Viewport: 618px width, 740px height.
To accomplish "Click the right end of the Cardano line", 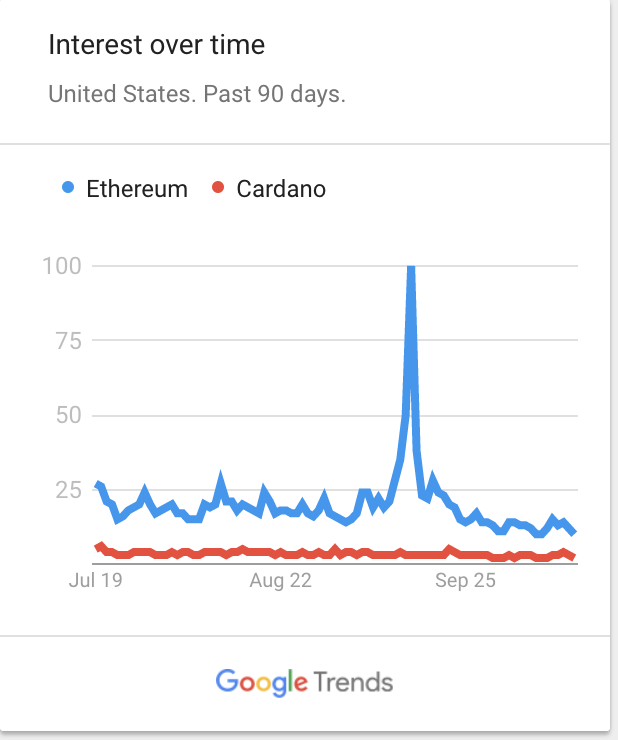I will [573, 557].
